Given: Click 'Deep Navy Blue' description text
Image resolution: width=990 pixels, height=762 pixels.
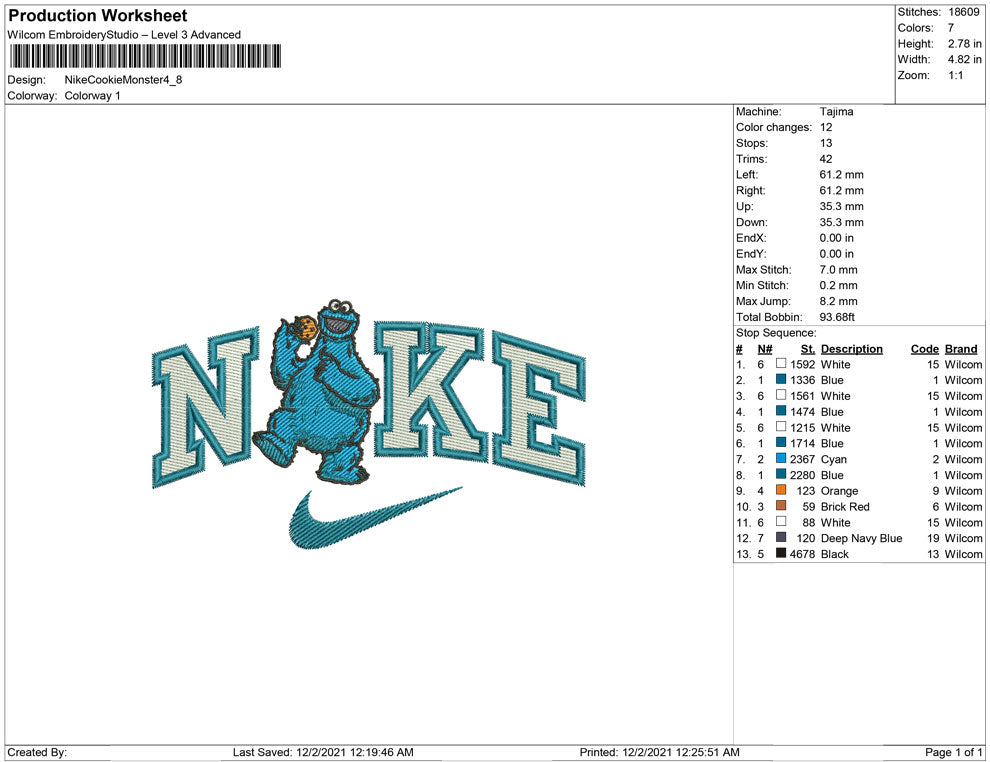Looking at the screenshot, I should click(861, 538).
